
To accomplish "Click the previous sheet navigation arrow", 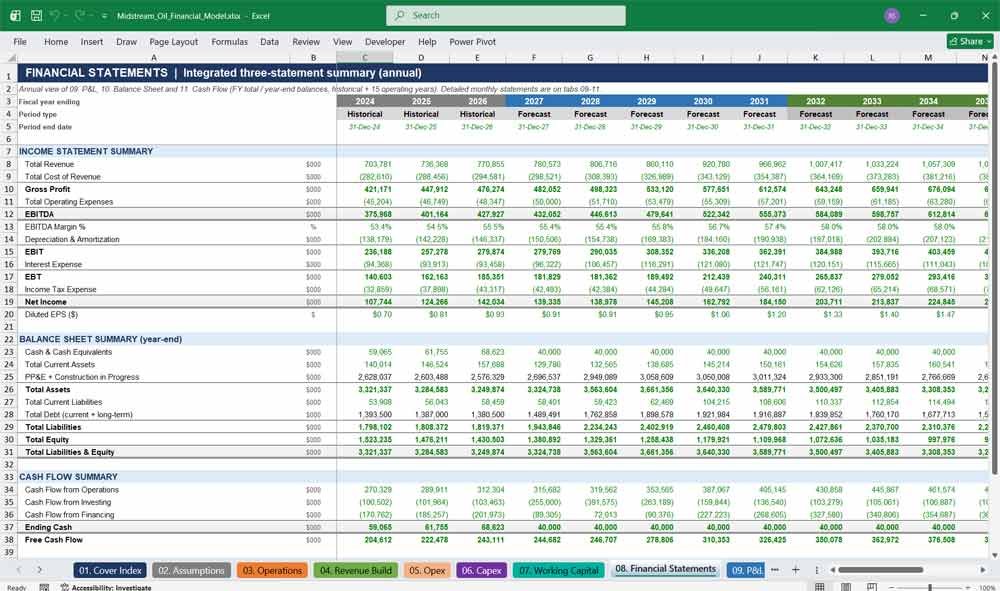I will [x=18, y=569].
